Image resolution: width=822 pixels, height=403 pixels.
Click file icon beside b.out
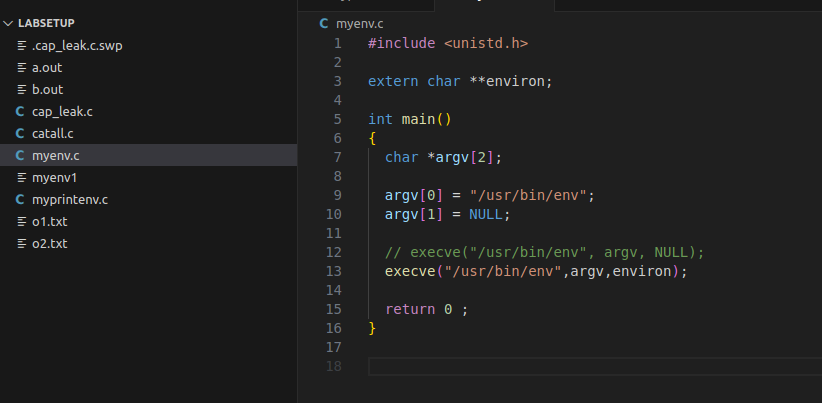click(x=21, y=90)
